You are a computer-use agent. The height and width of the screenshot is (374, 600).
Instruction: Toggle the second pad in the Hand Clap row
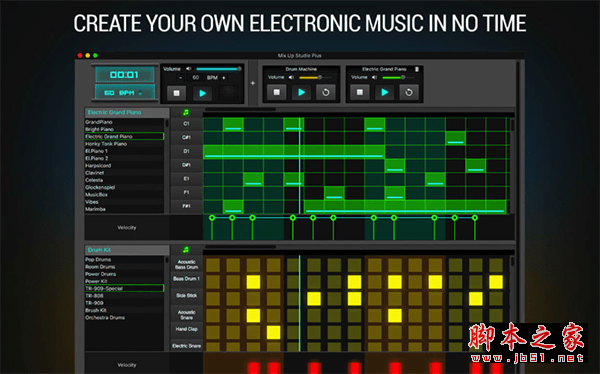[x=233, y=332]
